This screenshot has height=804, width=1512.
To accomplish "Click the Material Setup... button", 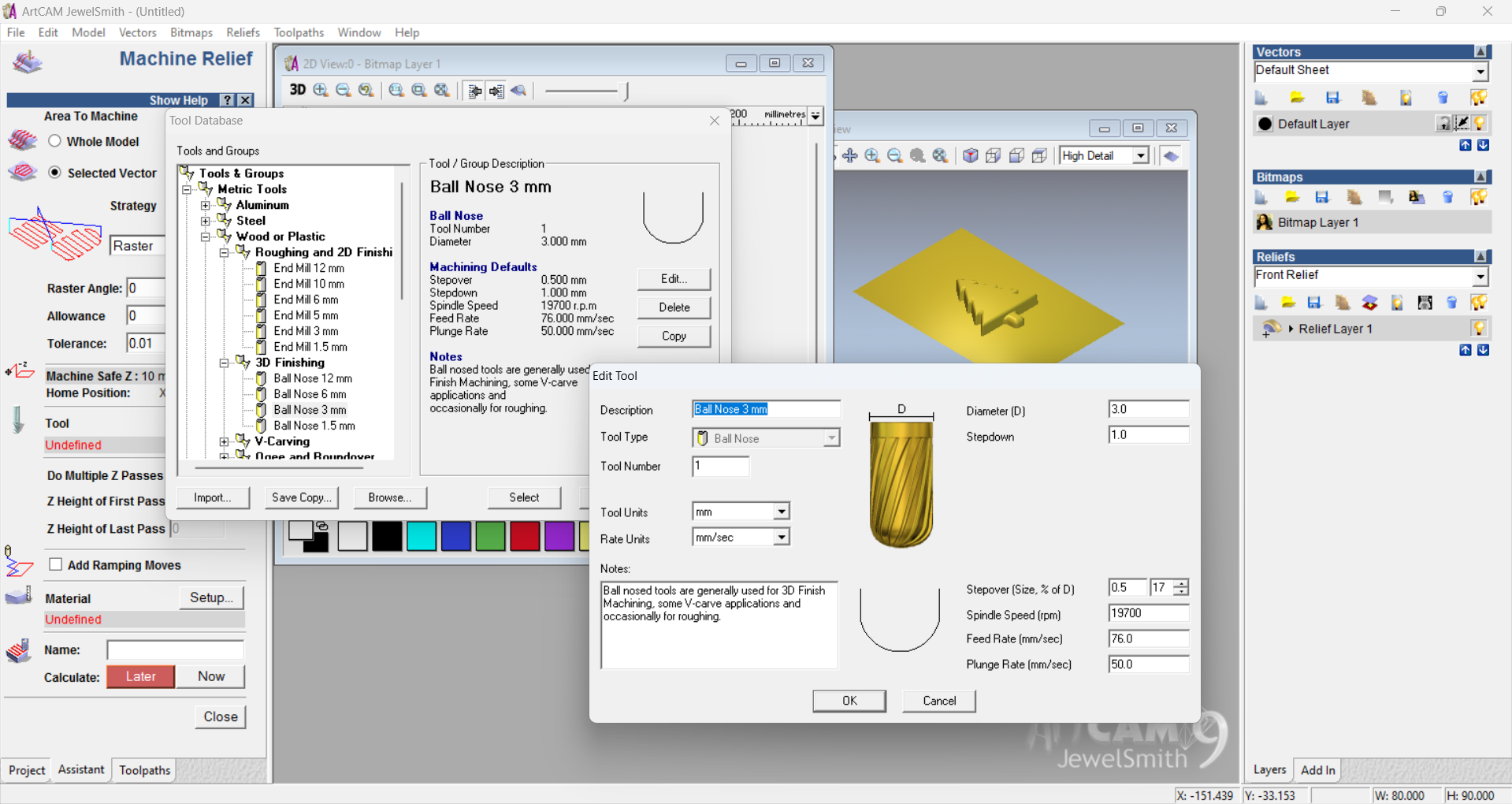I will [211, 597].
